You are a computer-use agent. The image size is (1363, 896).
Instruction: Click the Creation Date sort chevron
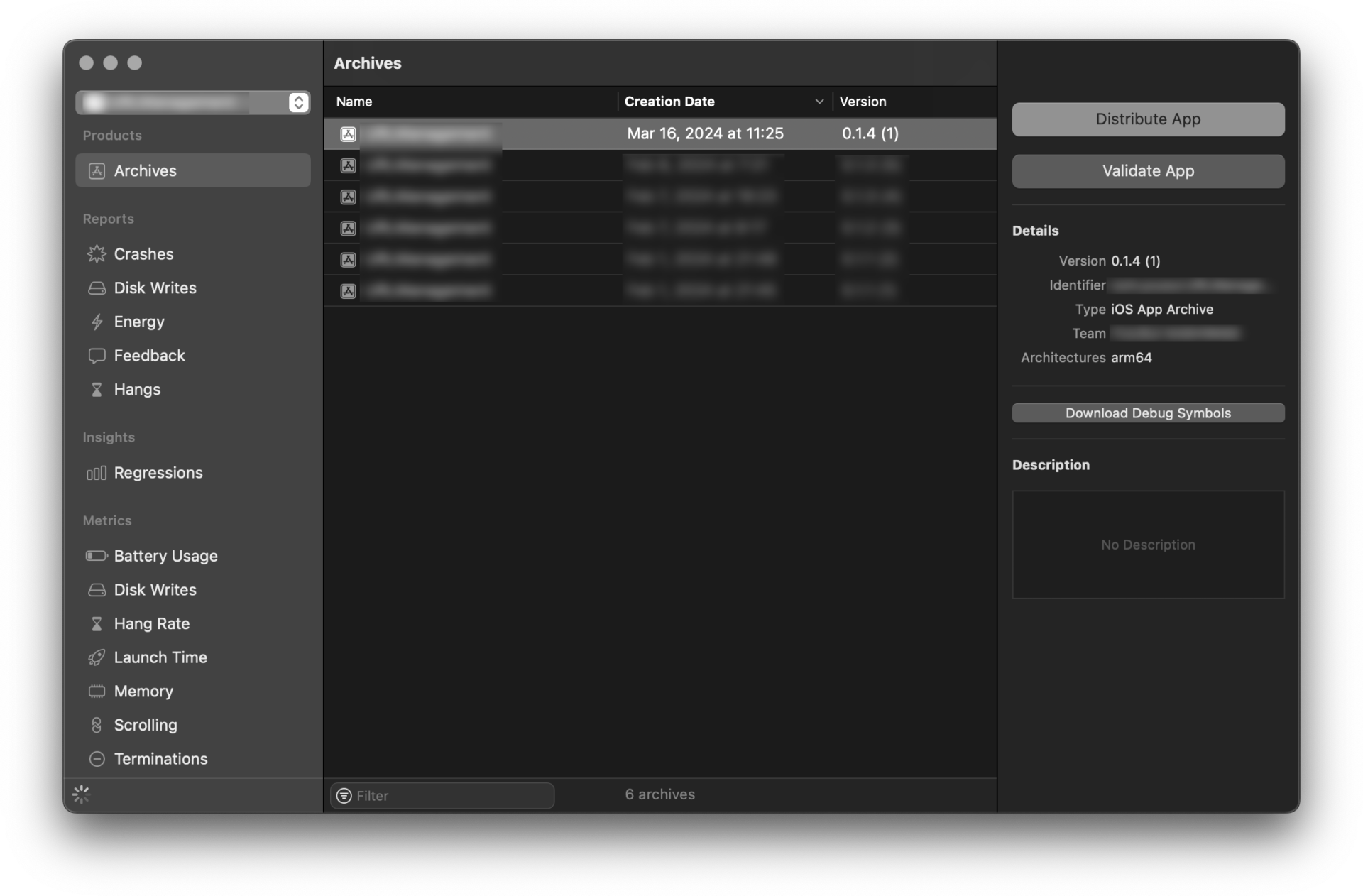pos(819,102)
